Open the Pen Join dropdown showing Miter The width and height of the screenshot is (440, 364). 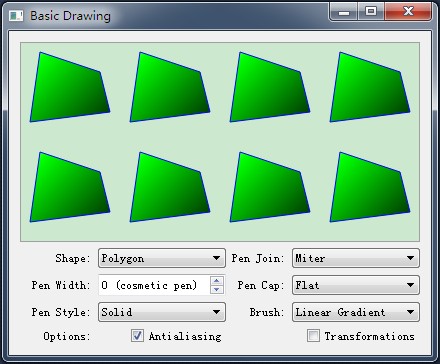(x=356, y=258)
